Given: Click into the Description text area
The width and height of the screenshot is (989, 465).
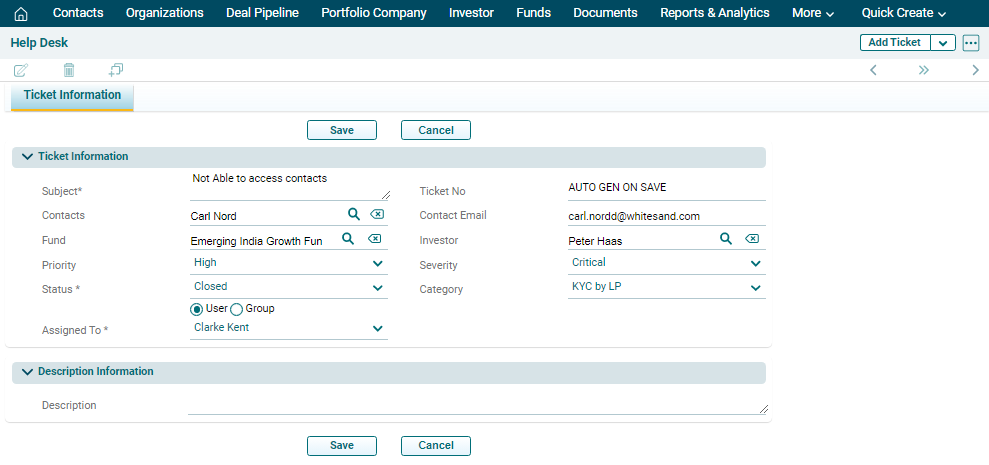Looking at the screenshot, I should pos(476,404).
